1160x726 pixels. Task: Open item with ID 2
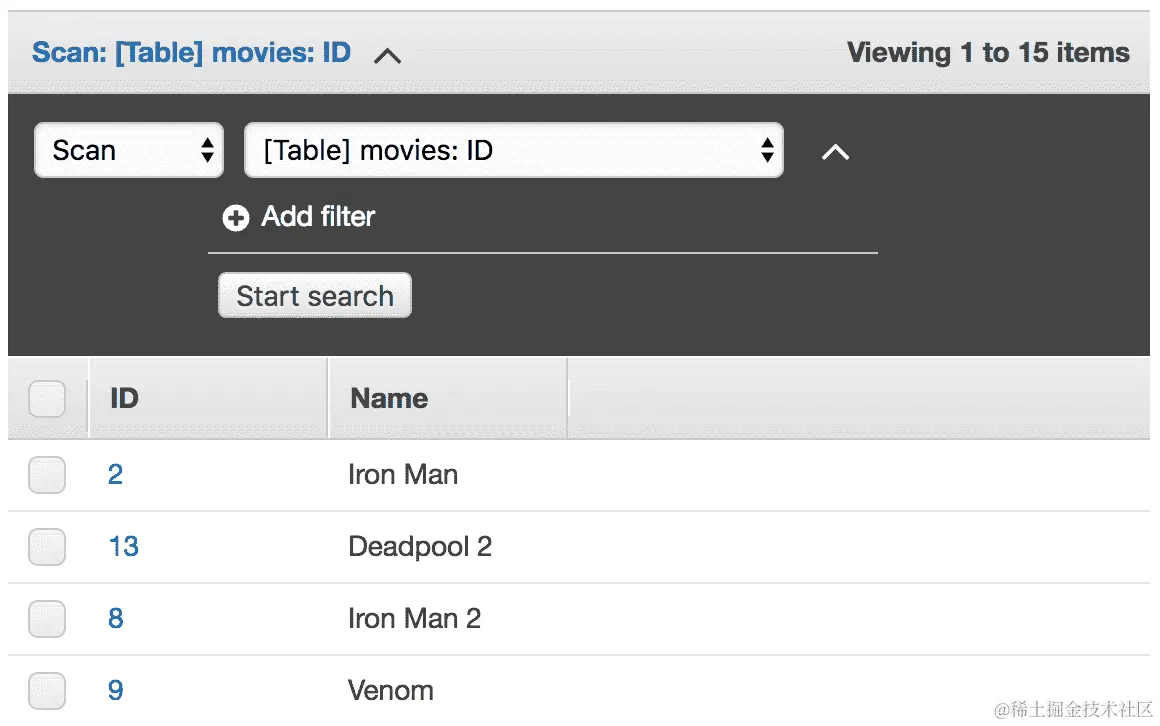(115, 475)
